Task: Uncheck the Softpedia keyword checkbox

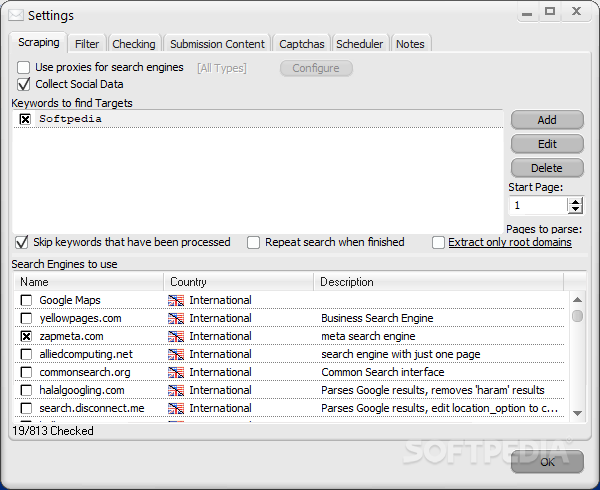Action: point(25,119)
